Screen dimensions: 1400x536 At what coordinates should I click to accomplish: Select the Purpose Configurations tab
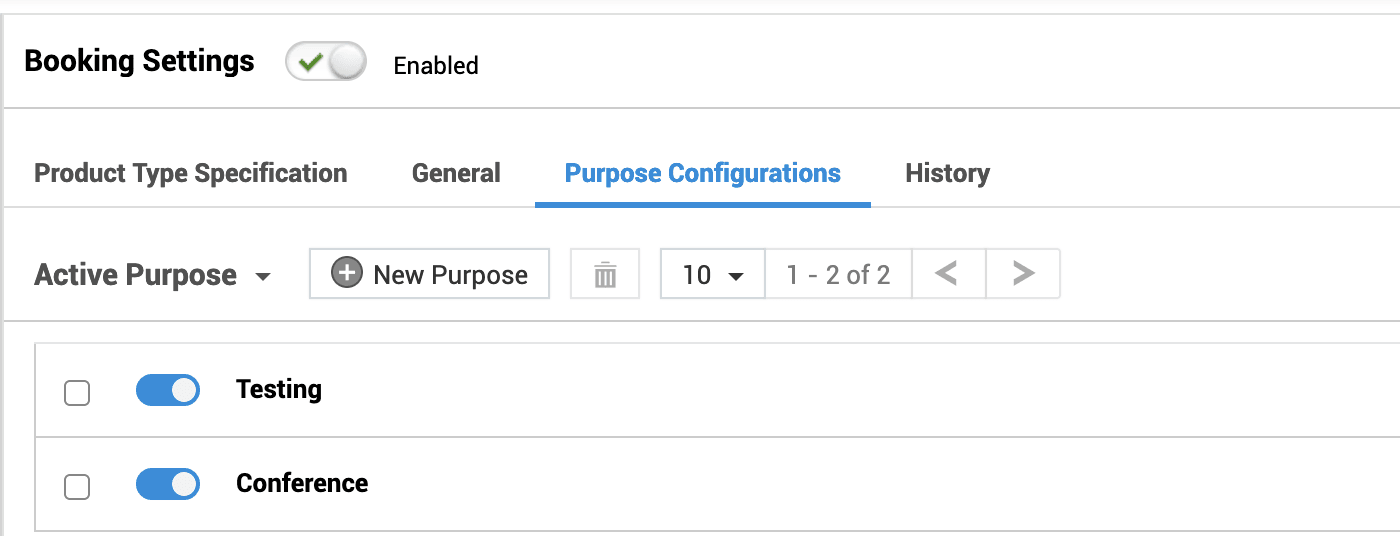(702, 173)
